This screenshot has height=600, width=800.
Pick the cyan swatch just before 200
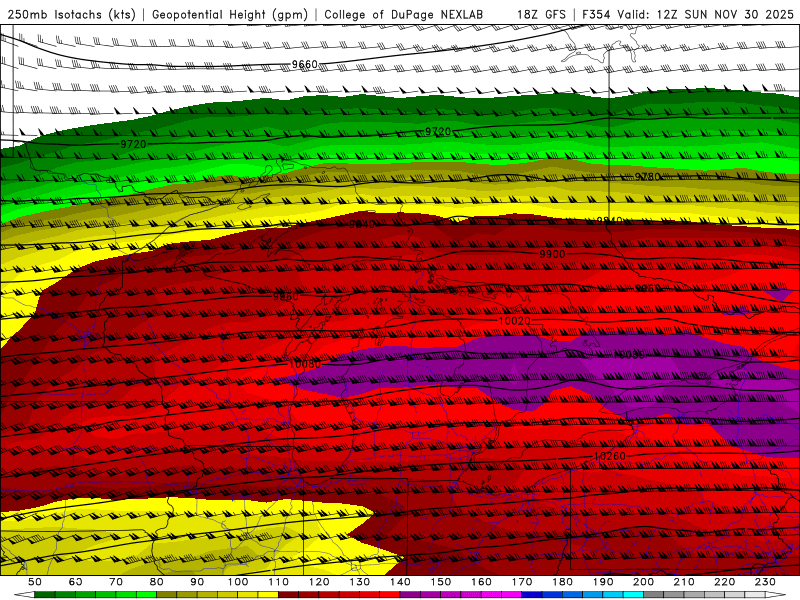point(633,595)
